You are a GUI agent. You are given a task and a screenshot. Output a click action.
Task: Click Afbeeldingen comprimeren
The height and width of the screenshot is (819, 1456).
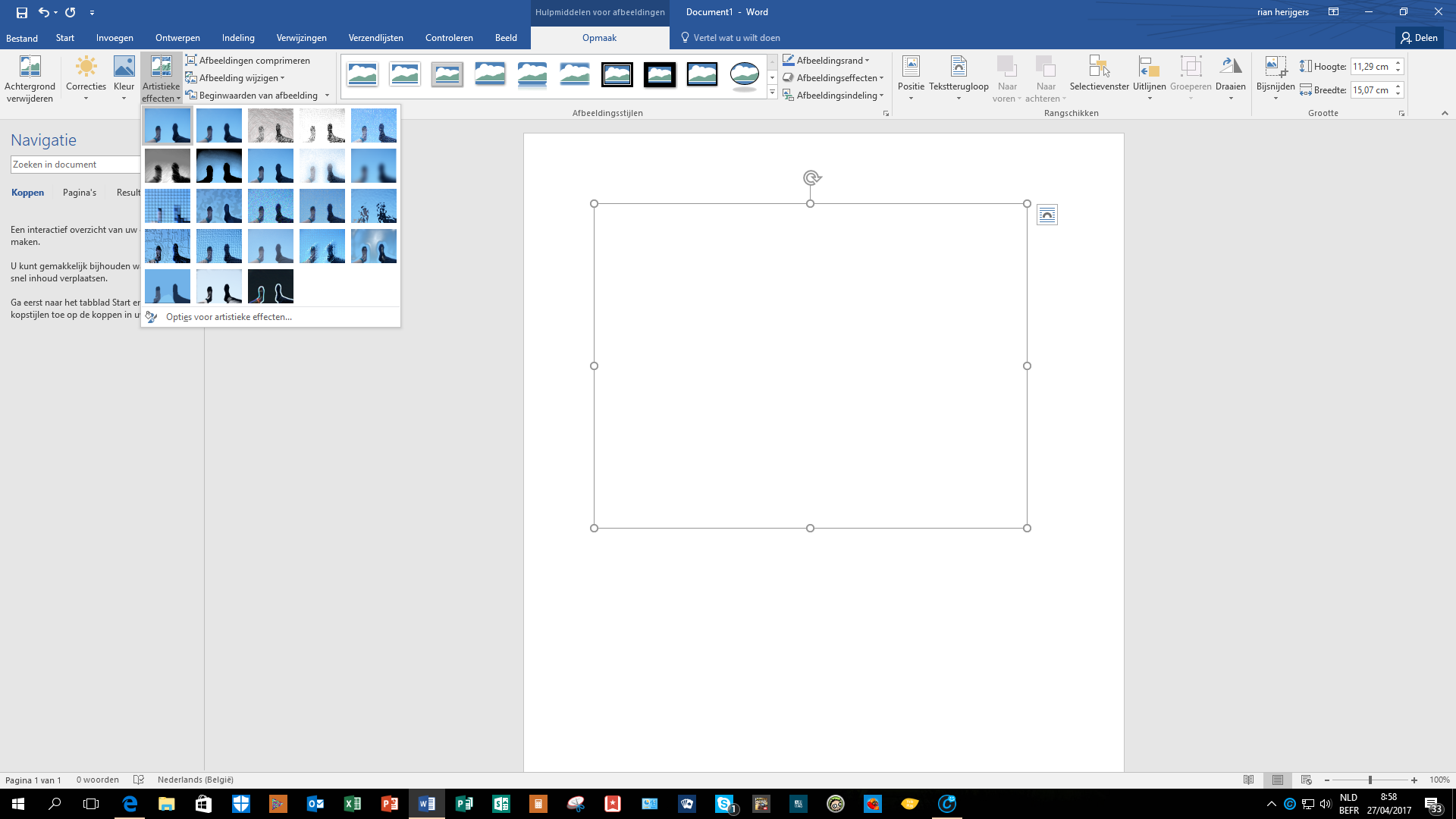[248, 61]
